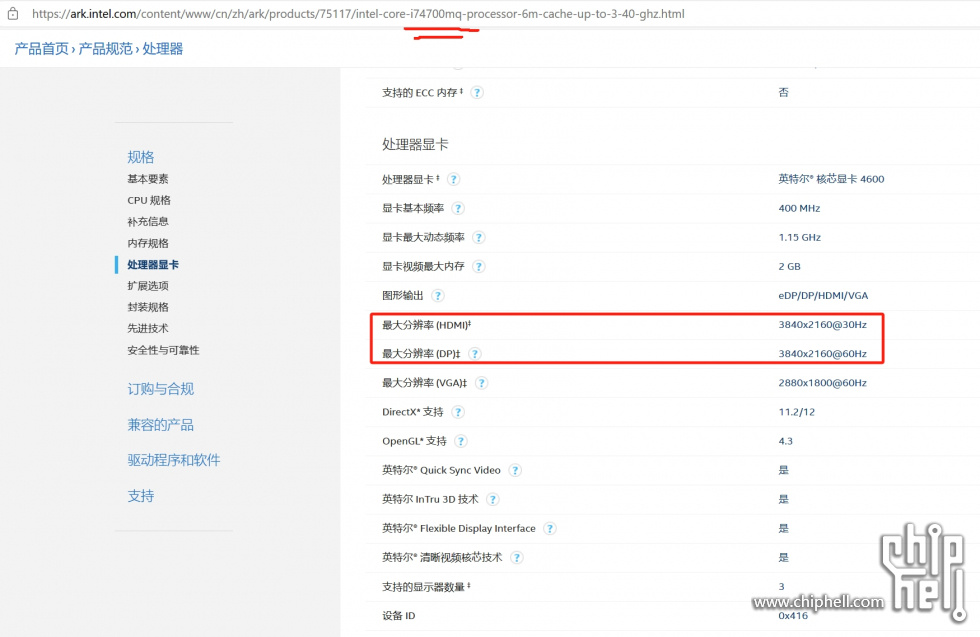
Task: Select 处理器显卡 sidebar item
Action: coord(153,264)
